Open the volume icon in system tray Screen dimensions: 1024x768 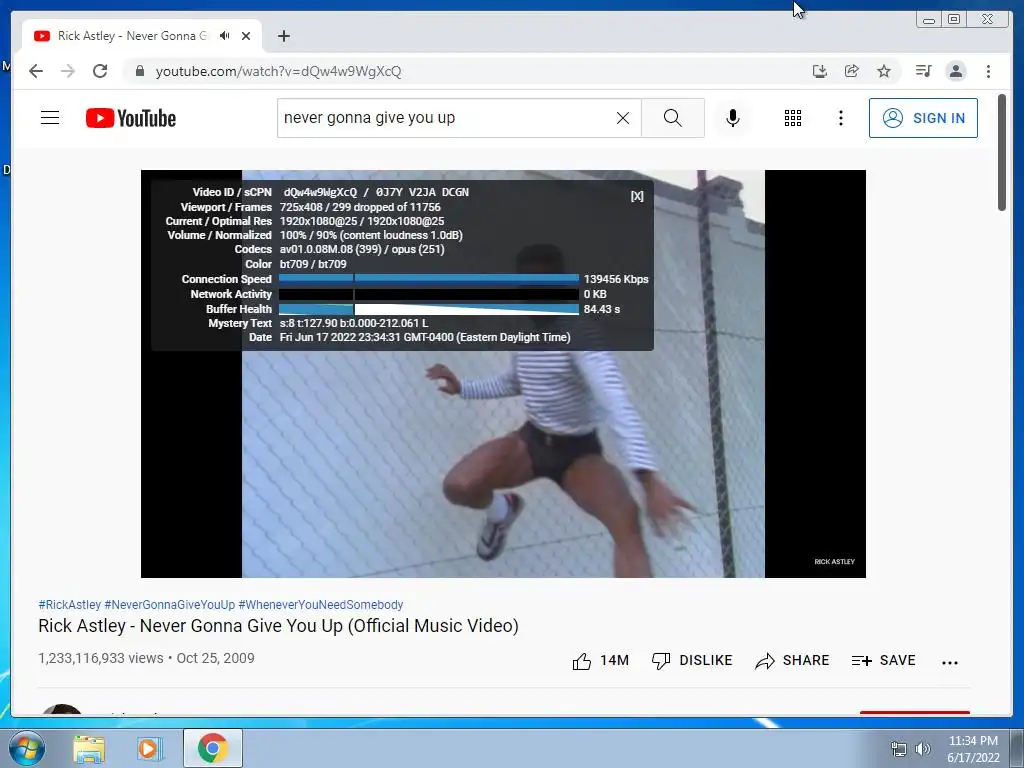[x=922, y=749]
